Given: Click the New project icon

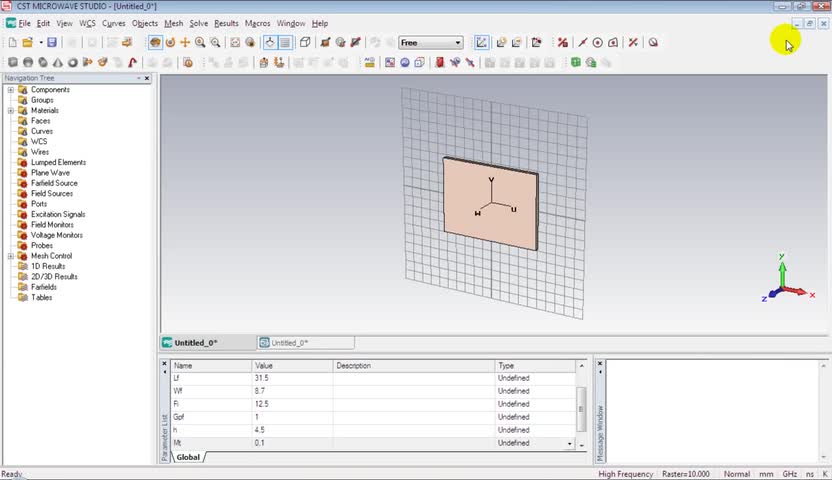Looking at the screenshot, I should click(x=12, y=43).
